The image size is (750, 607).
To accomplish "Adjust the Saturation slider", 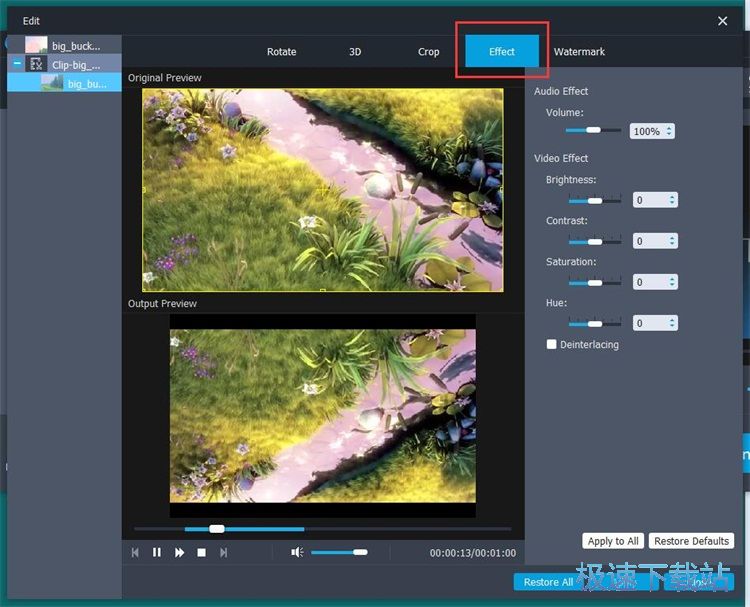I will 595,283.
